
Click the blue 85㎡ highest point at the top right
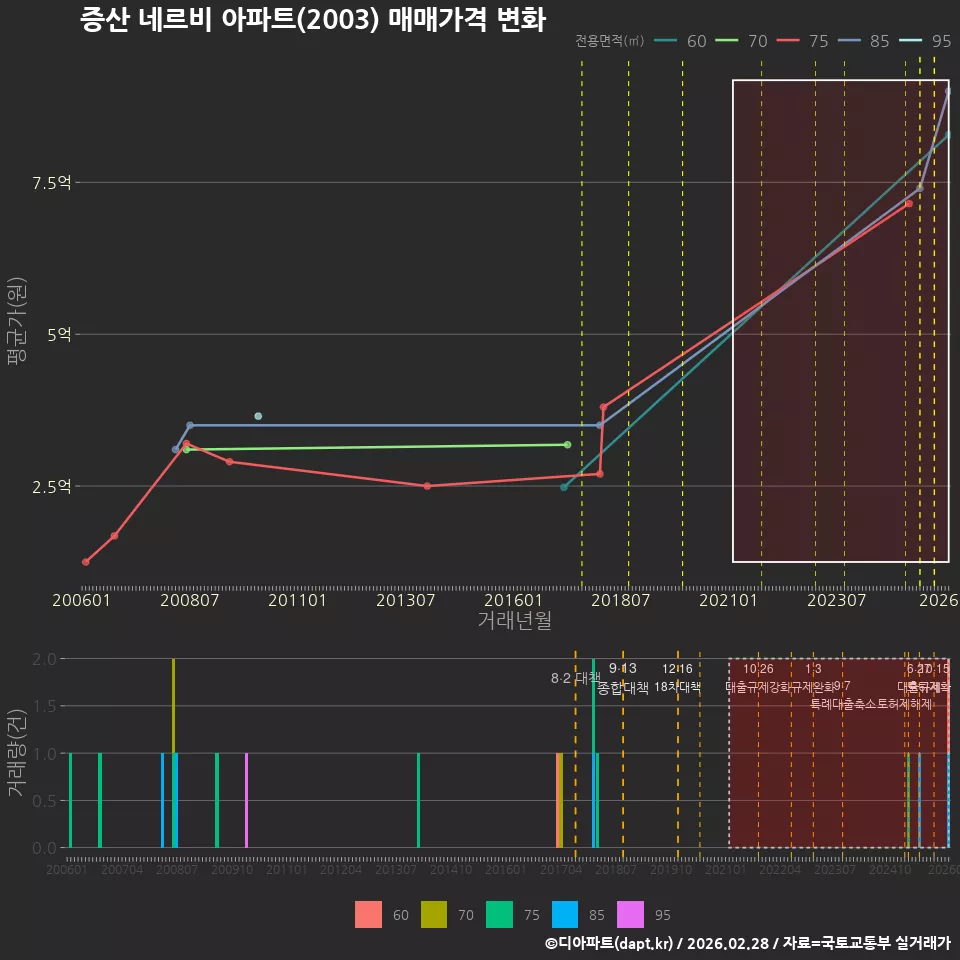(948, 91)
